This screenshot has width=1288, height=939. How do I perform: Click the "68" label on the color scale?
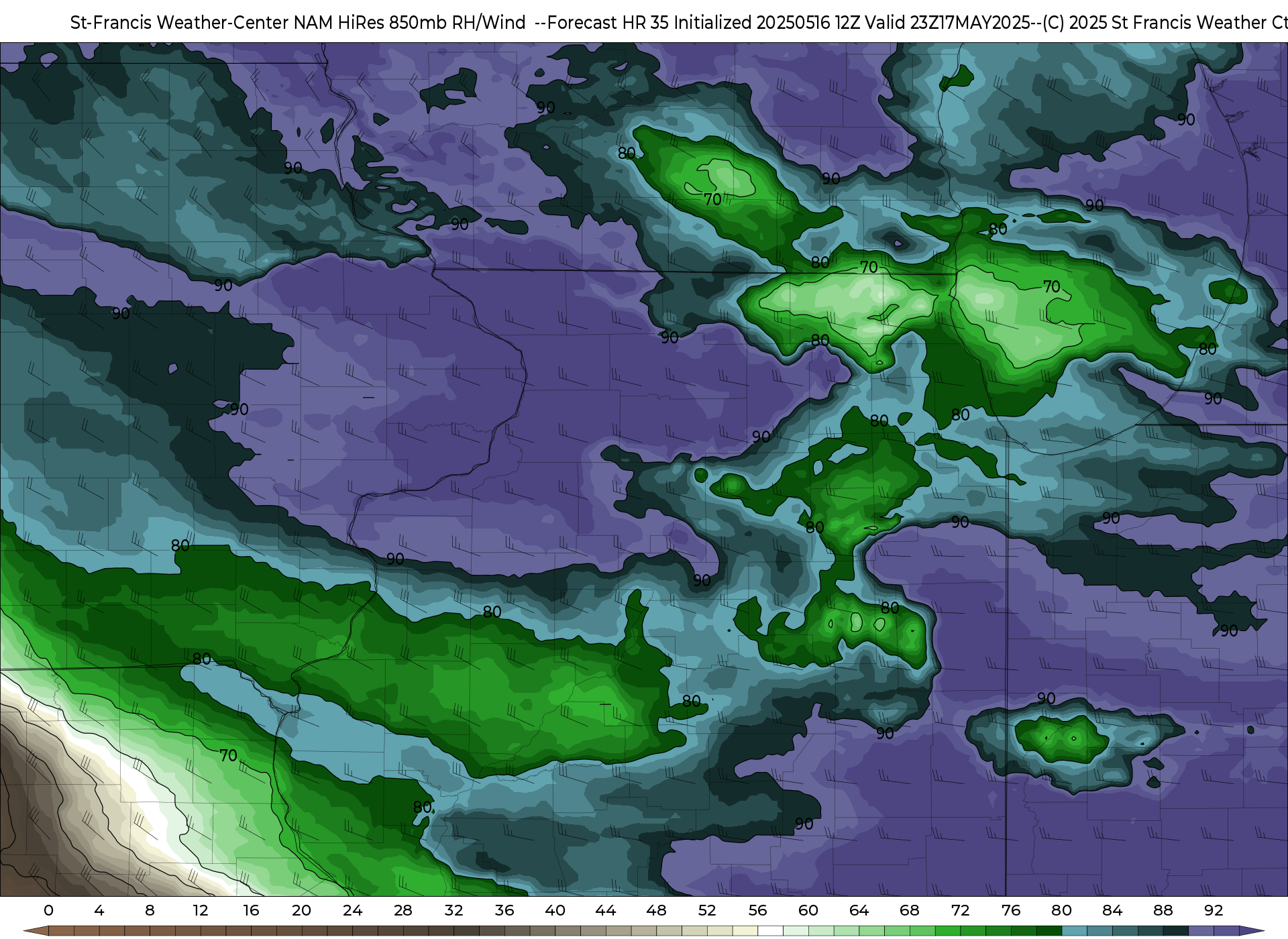click(x=910, y=910)
